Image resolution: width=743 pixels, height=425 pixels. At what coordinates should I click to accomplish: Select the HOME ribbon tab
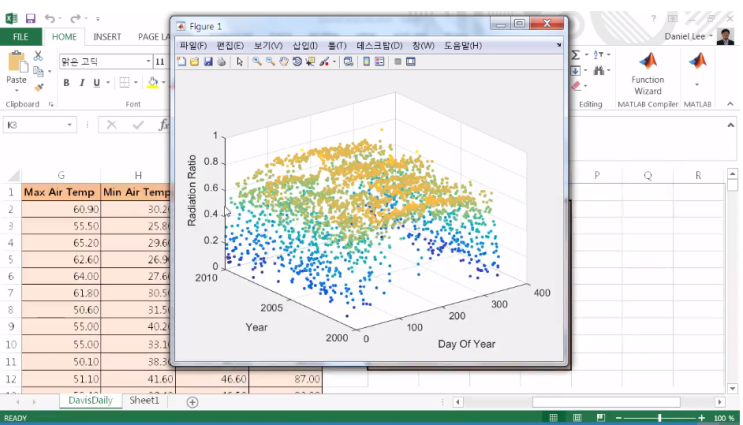64,36
